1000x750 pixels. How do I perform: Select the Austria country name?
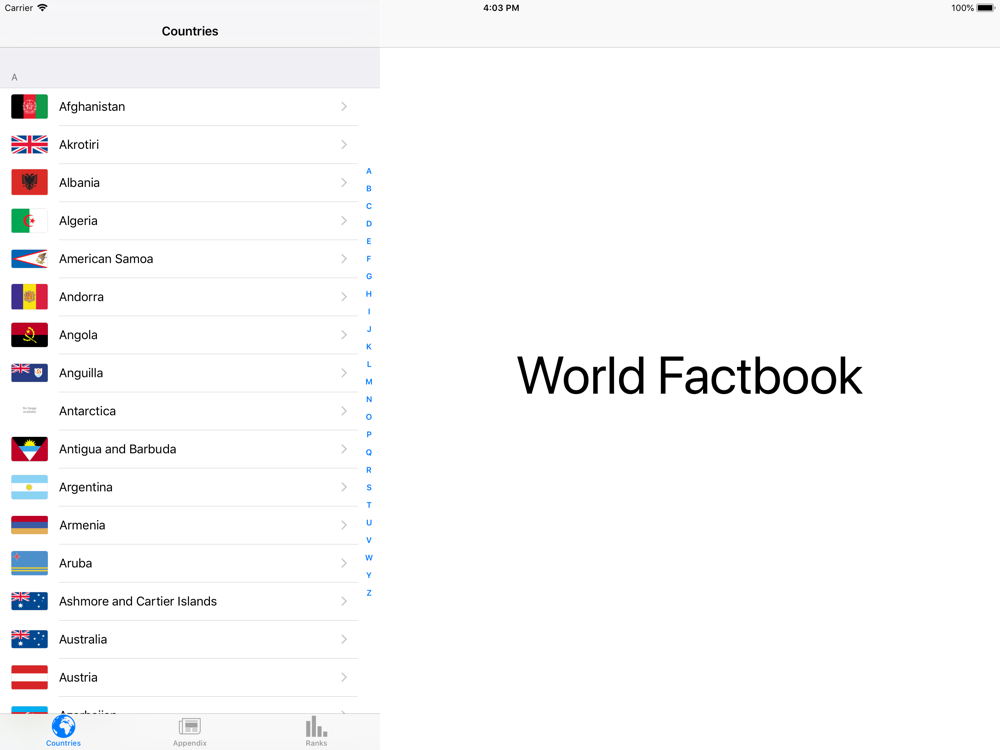pos(78,677)
